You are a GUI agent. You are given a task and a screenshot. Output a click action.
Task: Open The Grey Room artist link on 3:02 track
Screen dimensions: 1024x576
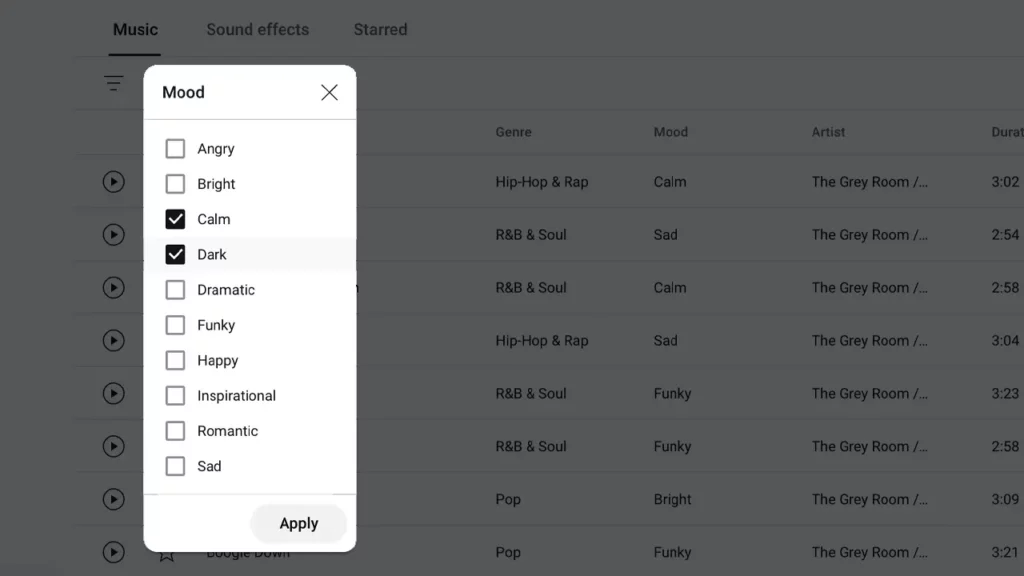click(869, 182)
